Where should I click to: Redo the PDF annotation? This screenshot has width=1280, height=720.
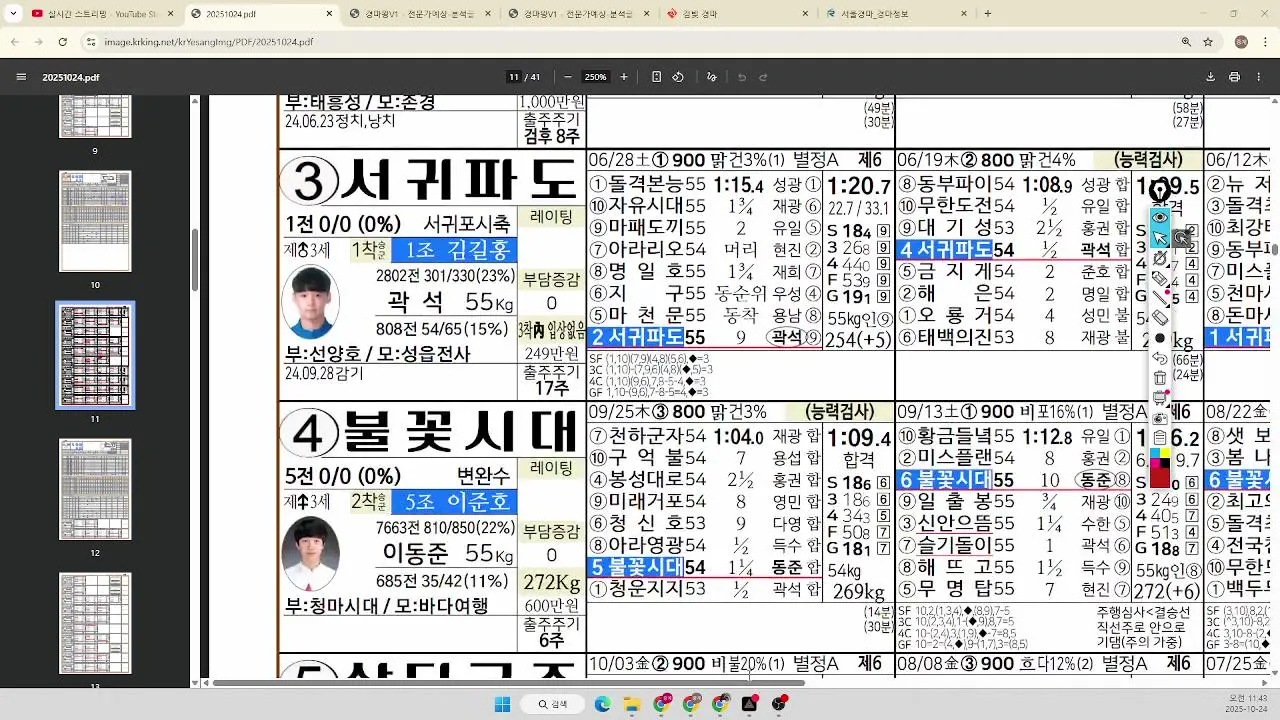[x=763, y=77]
